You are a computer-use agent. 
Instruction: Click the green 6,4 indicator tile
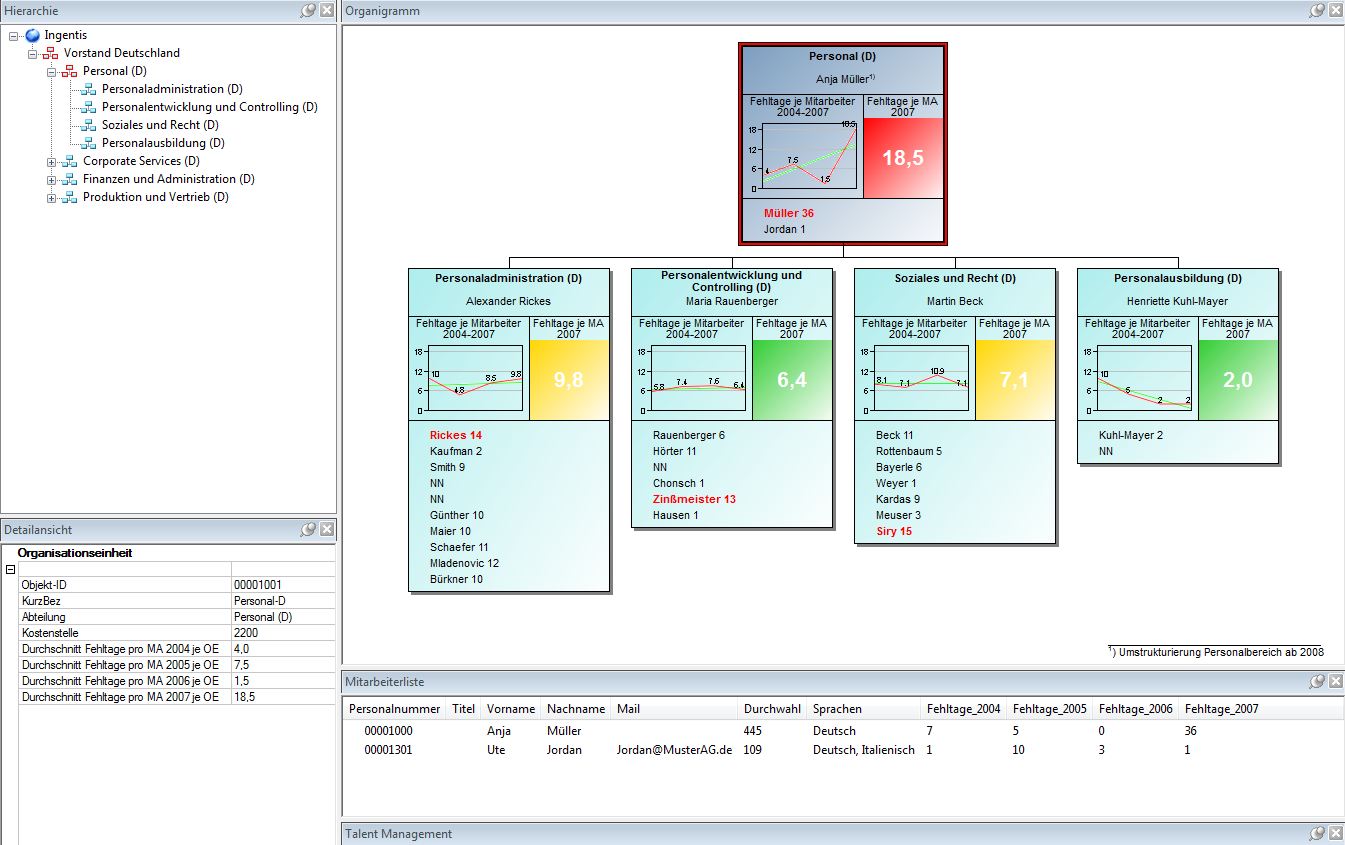point(791,380)
